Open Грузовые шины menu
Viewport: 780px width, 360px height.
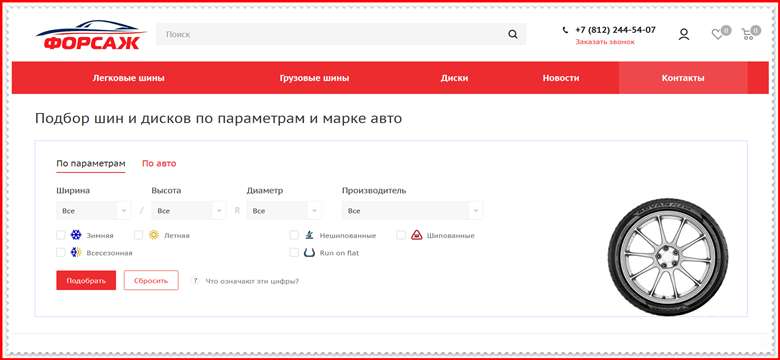[x=314, y=78]
